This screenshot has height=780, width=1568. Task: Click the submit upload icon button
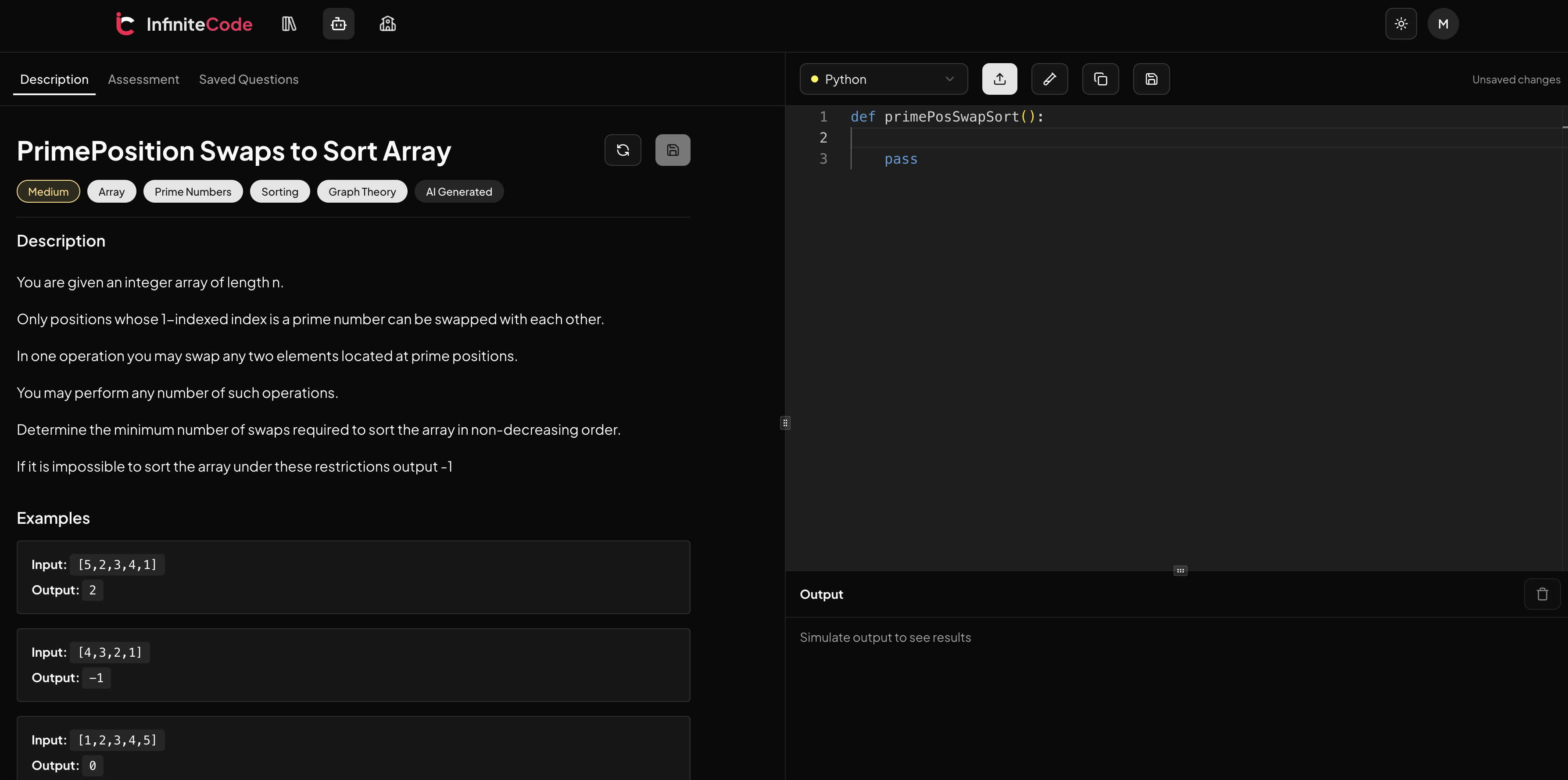click(999, 79)
